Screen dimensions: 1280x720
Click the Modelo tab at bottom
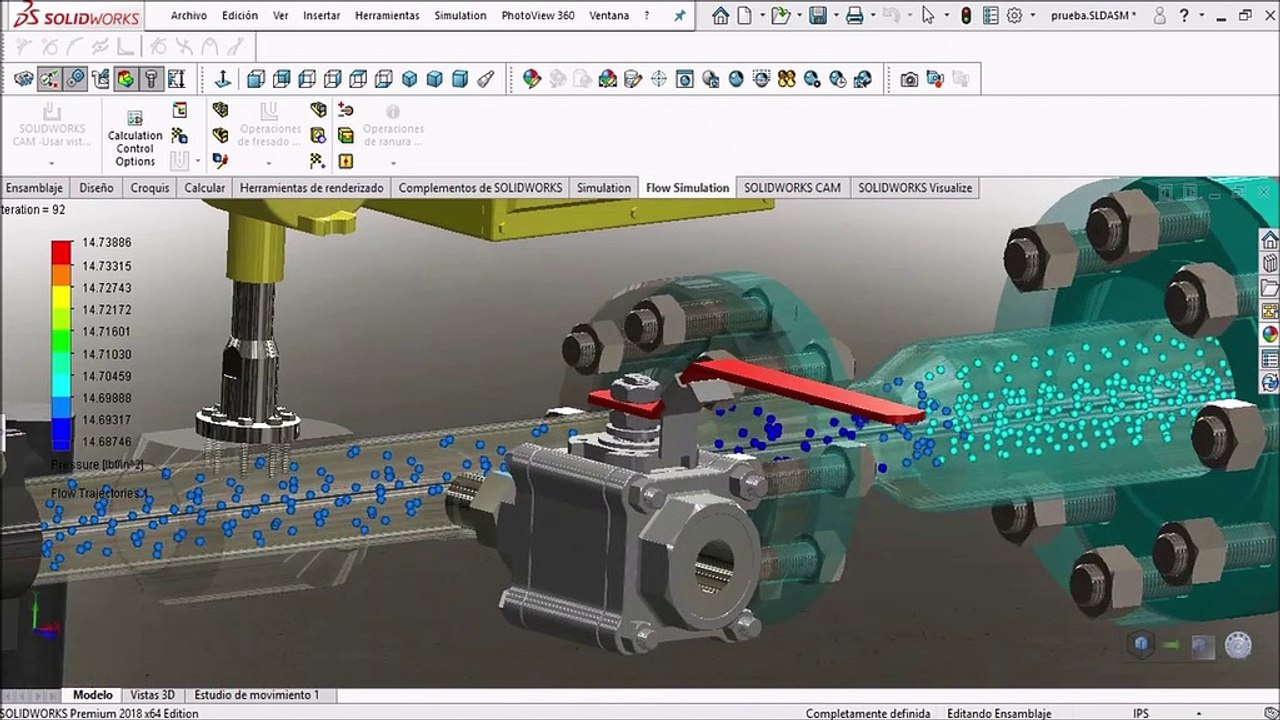click(x=93, y=695)
